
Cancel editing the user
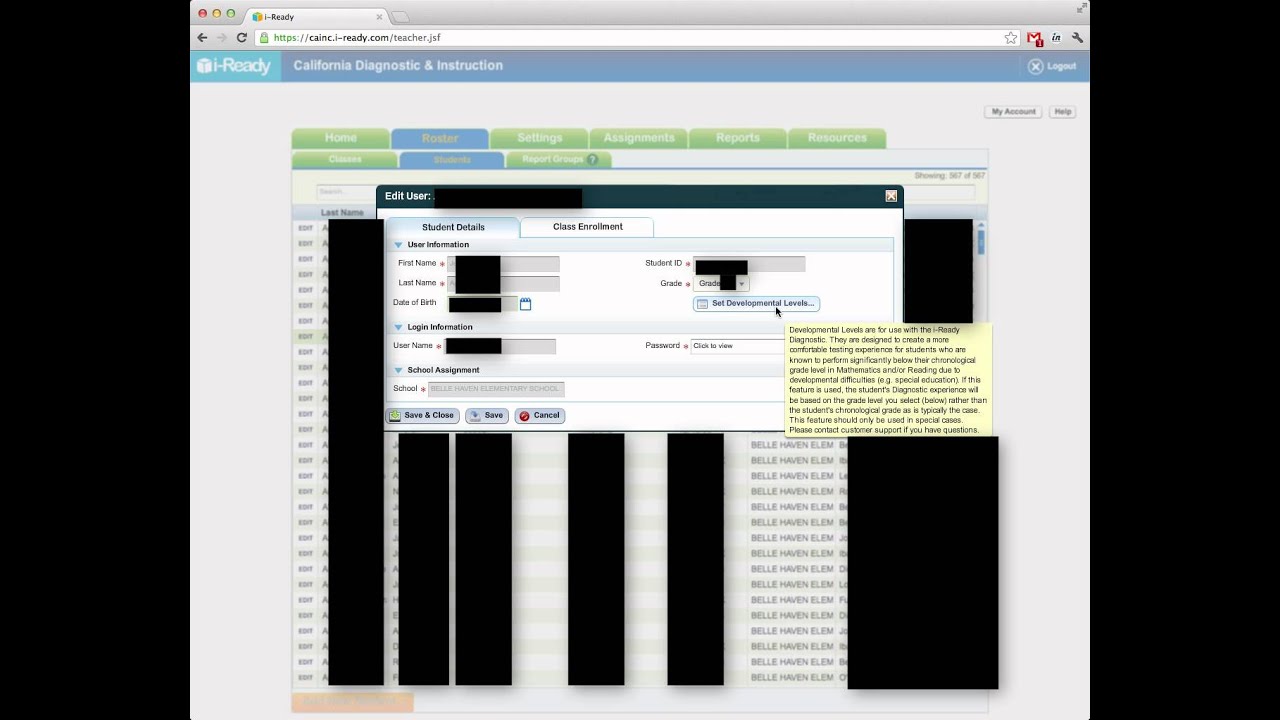(x=540, y=415)
